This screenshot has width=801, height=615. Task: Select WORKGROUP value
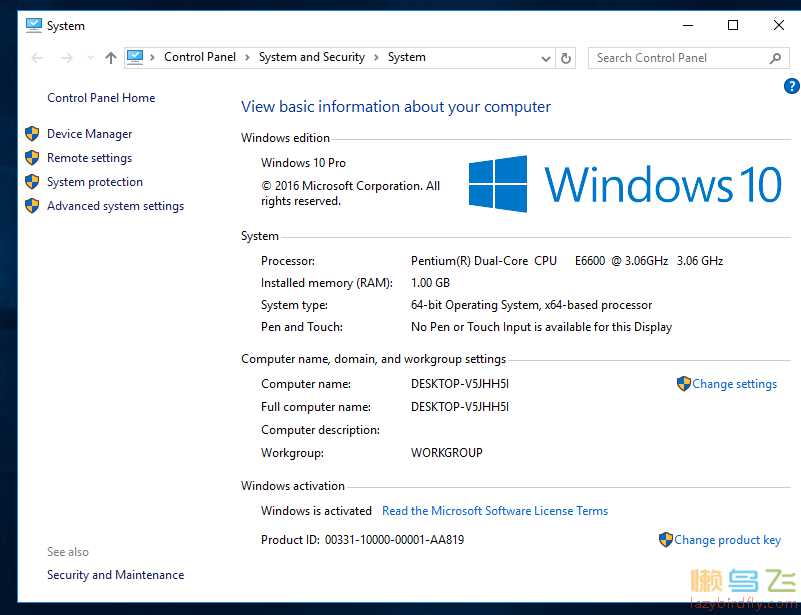point(446,453)
